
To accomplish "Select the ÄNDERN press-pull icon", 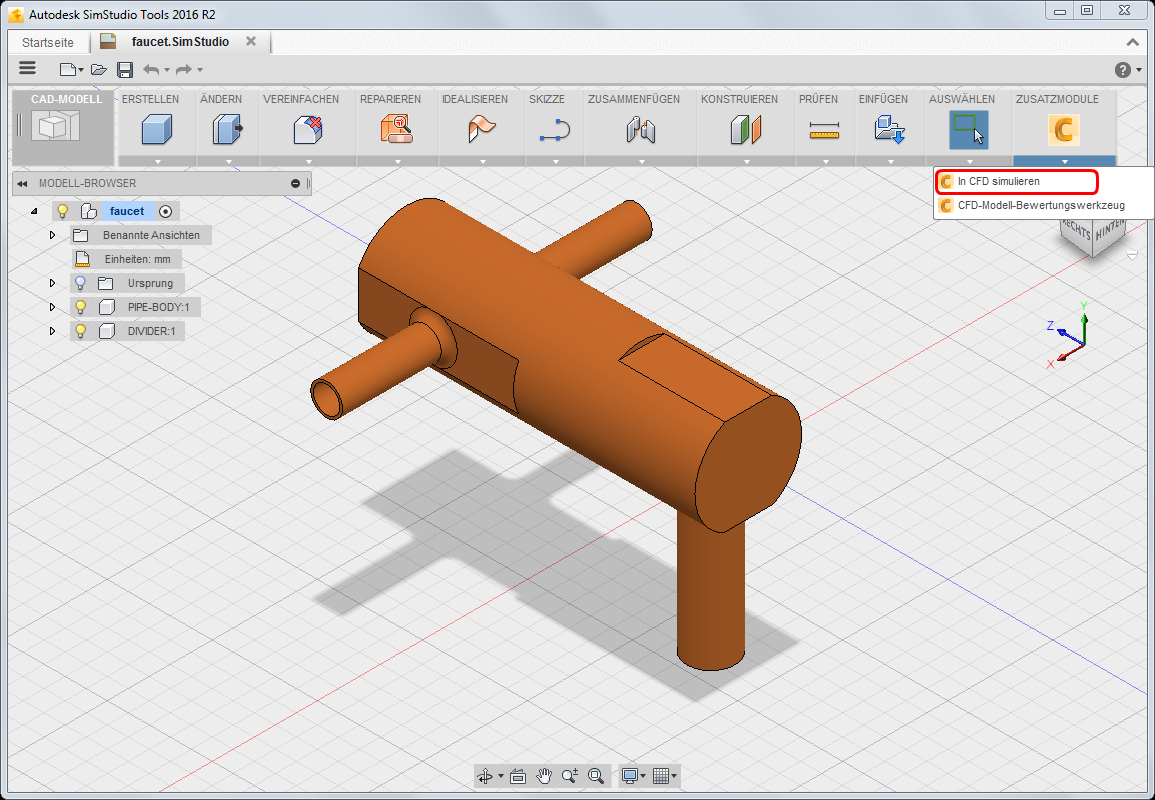I will [x=228, y=129].
